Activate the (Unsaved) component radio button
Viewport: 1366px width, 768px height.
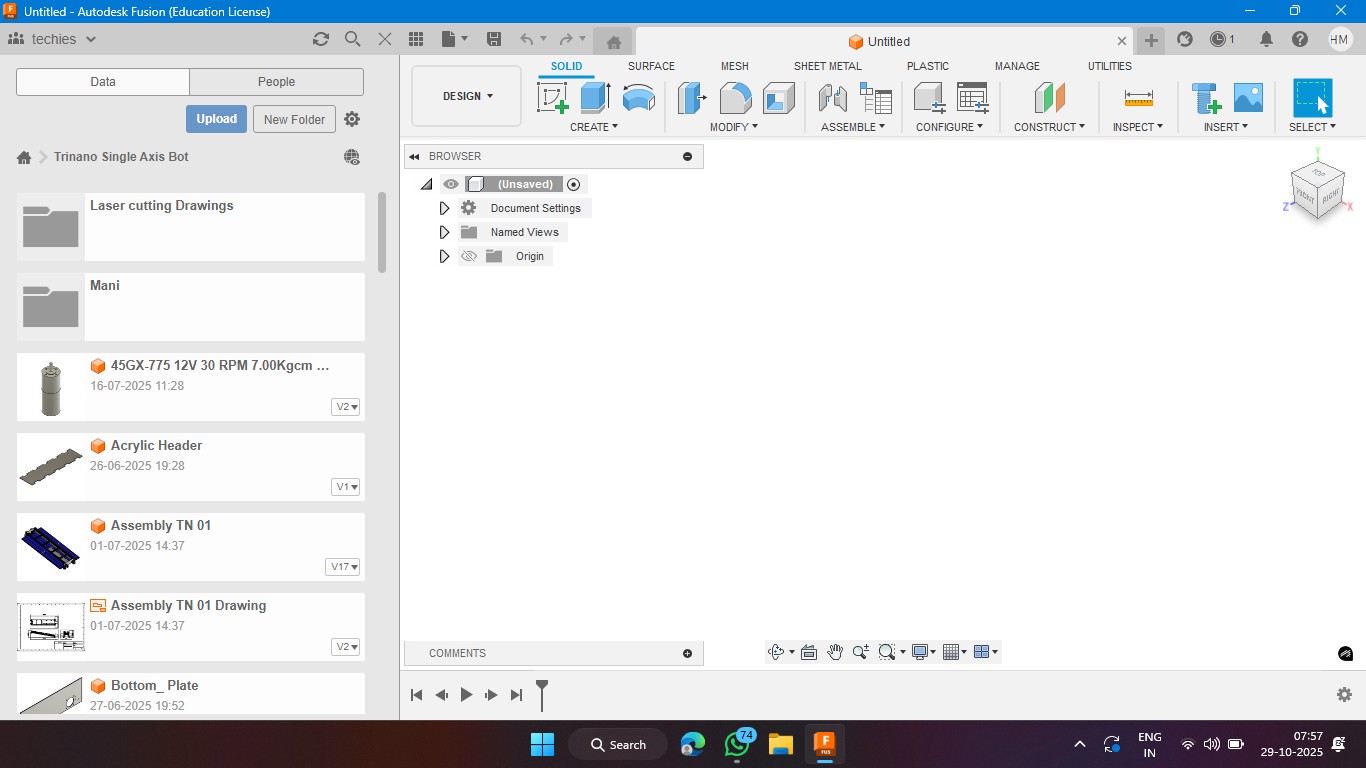(x=573, y=184)
